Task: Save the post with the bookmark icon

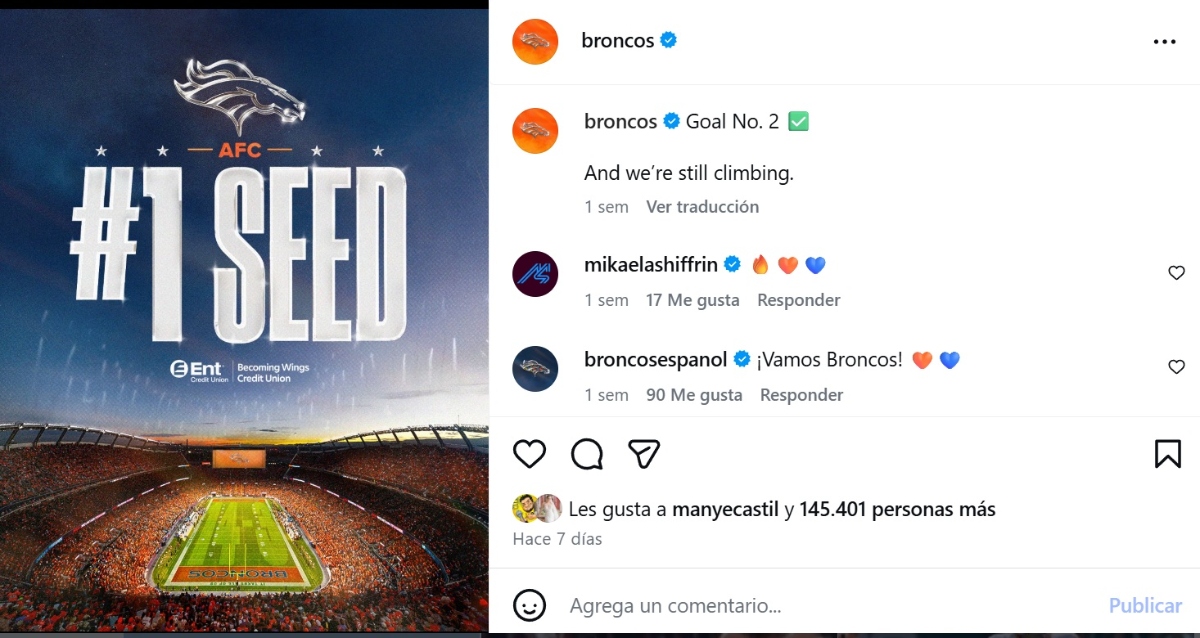Action: 1167,454
